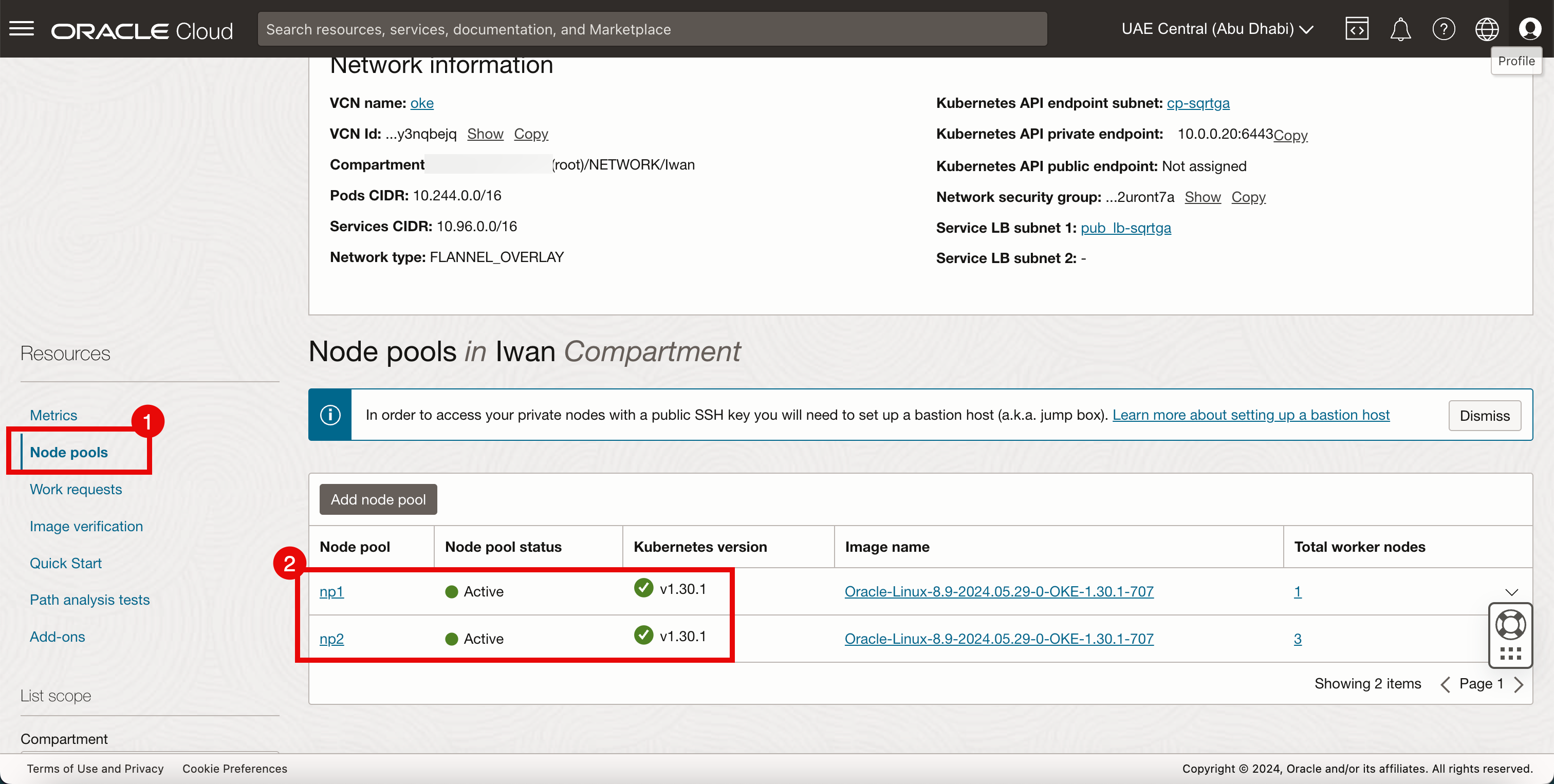Select Node pools in Resources
Image resolution: width=1554 pixels, height=784 pixels.
[x=69, y=452]
